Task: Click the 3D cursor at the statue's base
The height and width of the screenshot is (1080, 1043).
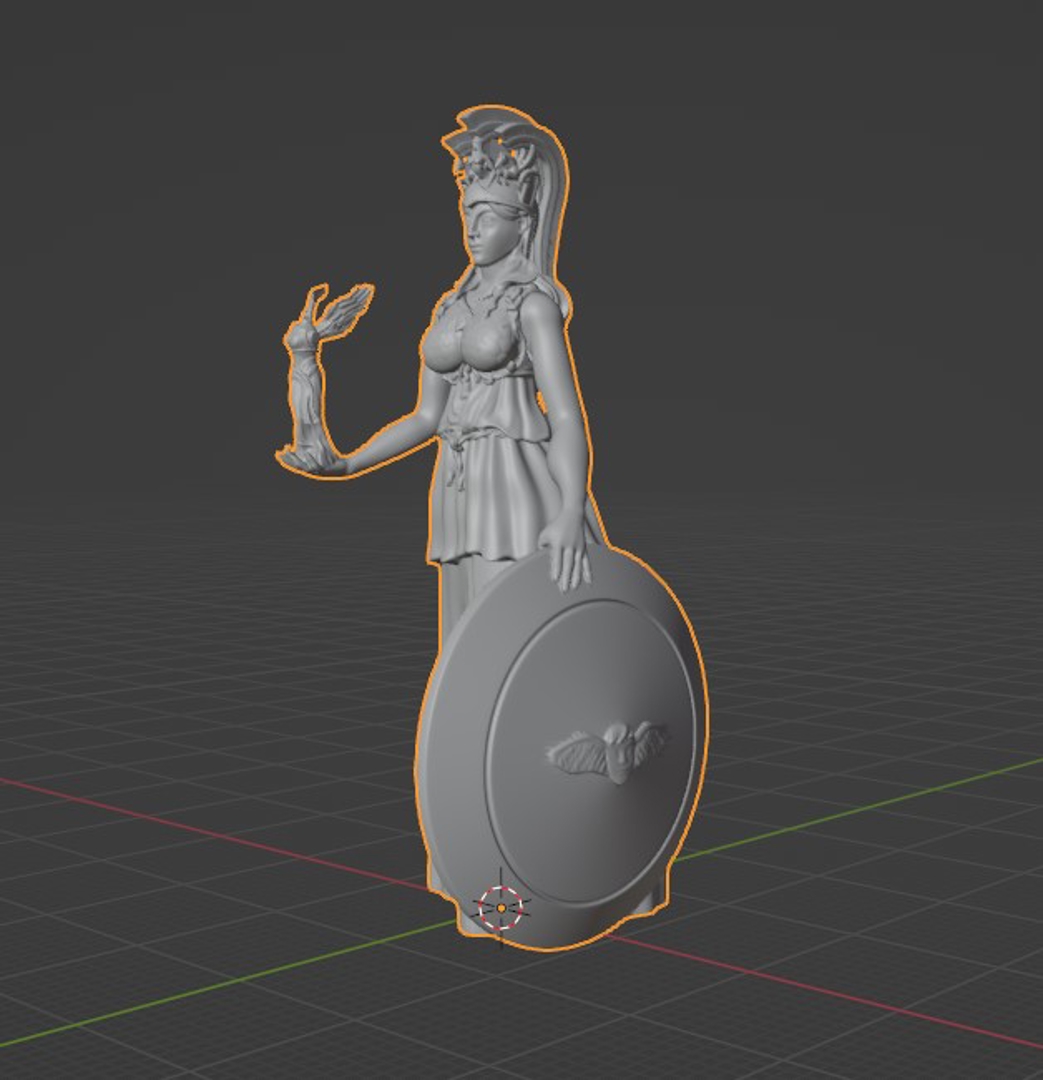Action: (x=500, y=908)
